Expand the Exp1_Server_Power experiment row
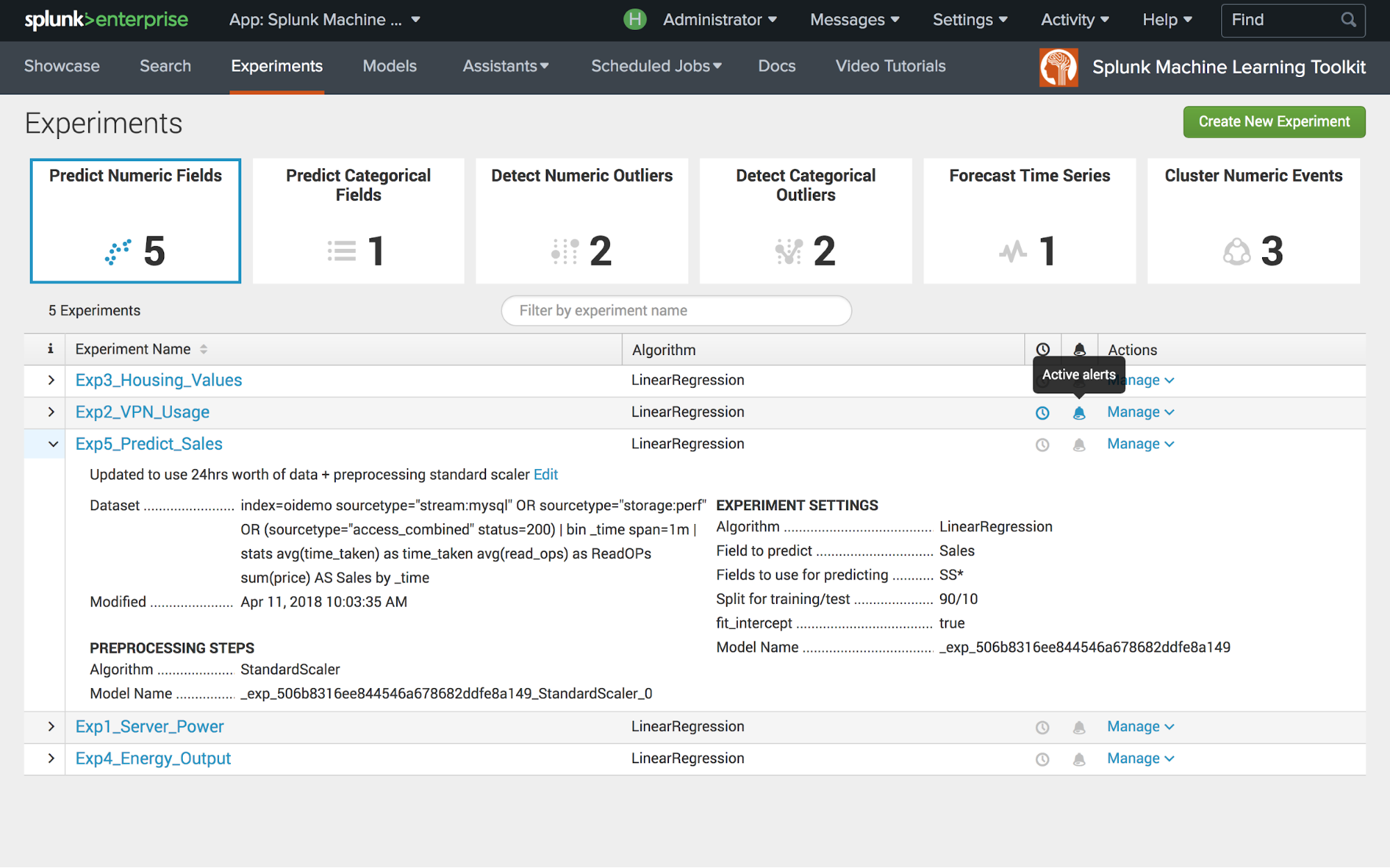The height and width of the screenshot is (868, 1390). (x=50, y=726)
